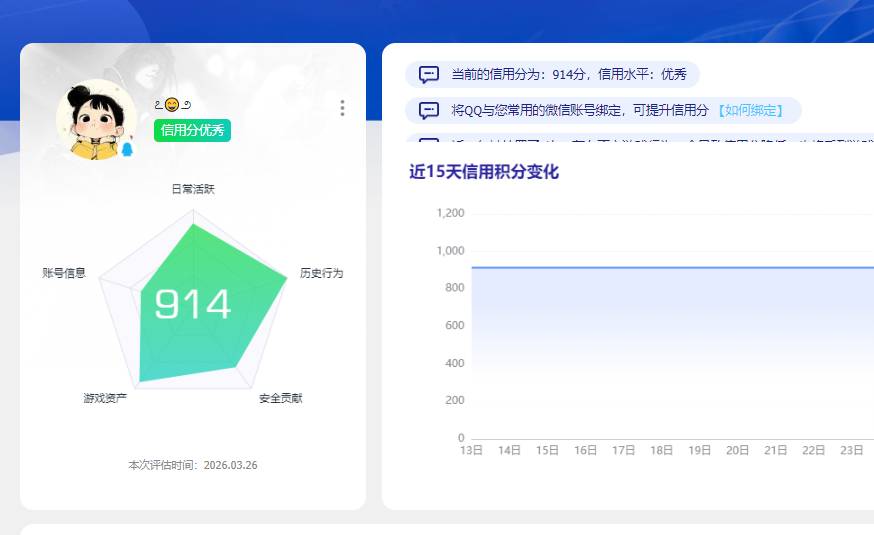Viewport: 874px width, 535px height.
Task: Click the 13日 label on chart axis
Action: (x=471, y=450)
